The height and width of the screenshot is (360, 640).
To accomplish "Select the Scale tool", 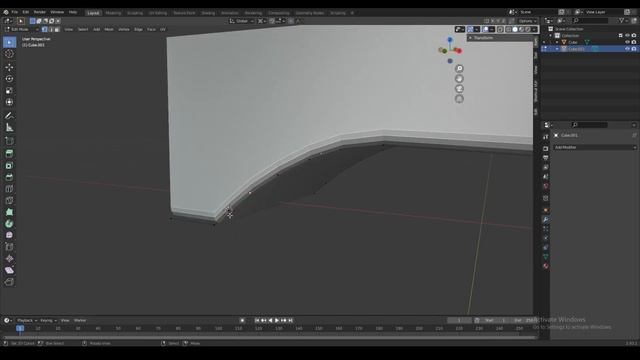I will [x=9, y=91].
